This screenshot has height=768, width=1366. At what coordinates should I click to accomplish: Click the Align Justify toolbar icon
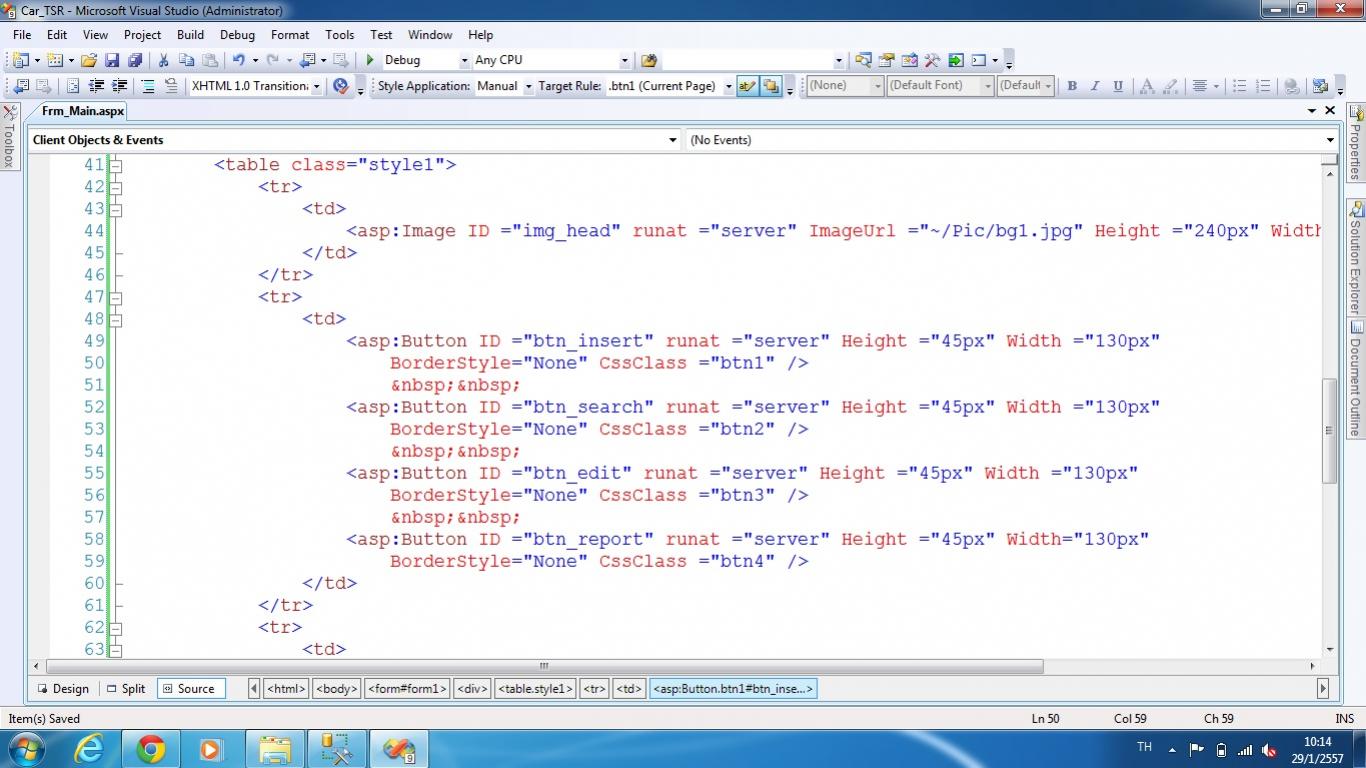1200,86
